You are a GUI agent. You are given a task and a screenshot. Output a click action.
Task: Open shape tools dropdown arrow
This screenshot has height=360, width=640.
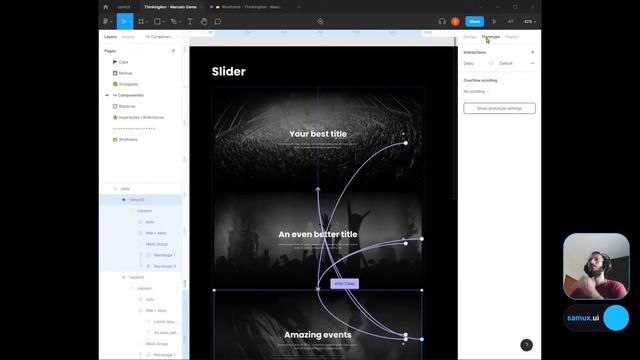(163, 22)
